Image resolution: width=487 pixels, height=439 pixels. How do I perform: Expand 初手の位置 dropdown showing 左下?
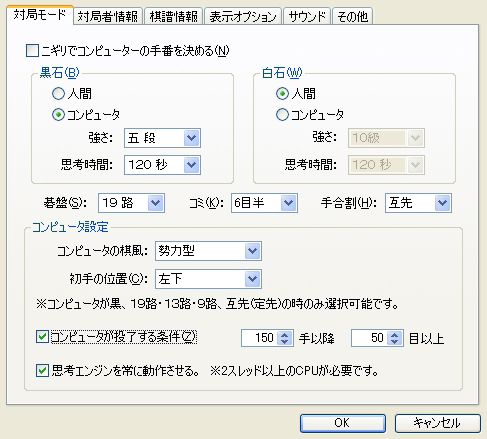pyautogui.click(x=208, y=279)
